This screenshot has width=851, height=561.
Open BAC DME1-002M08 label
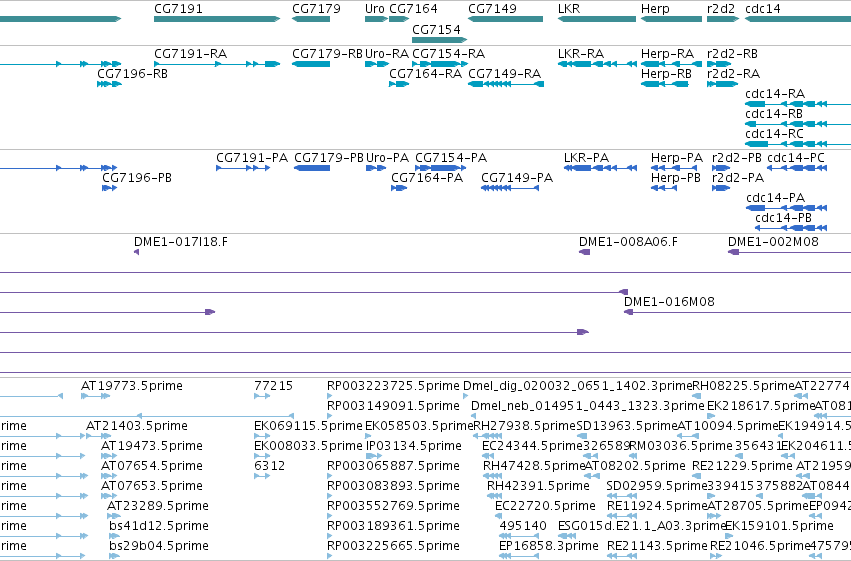(773, 242)
